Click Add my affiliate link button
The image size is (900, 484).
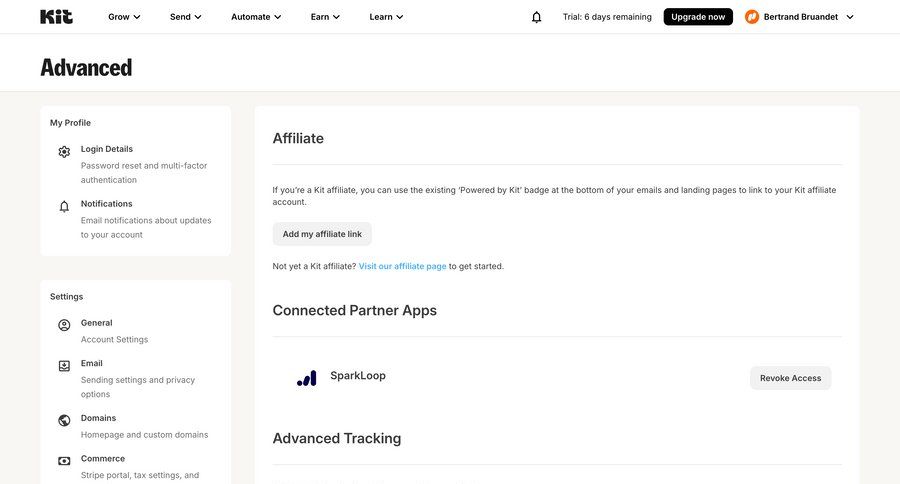click(322, 234)
